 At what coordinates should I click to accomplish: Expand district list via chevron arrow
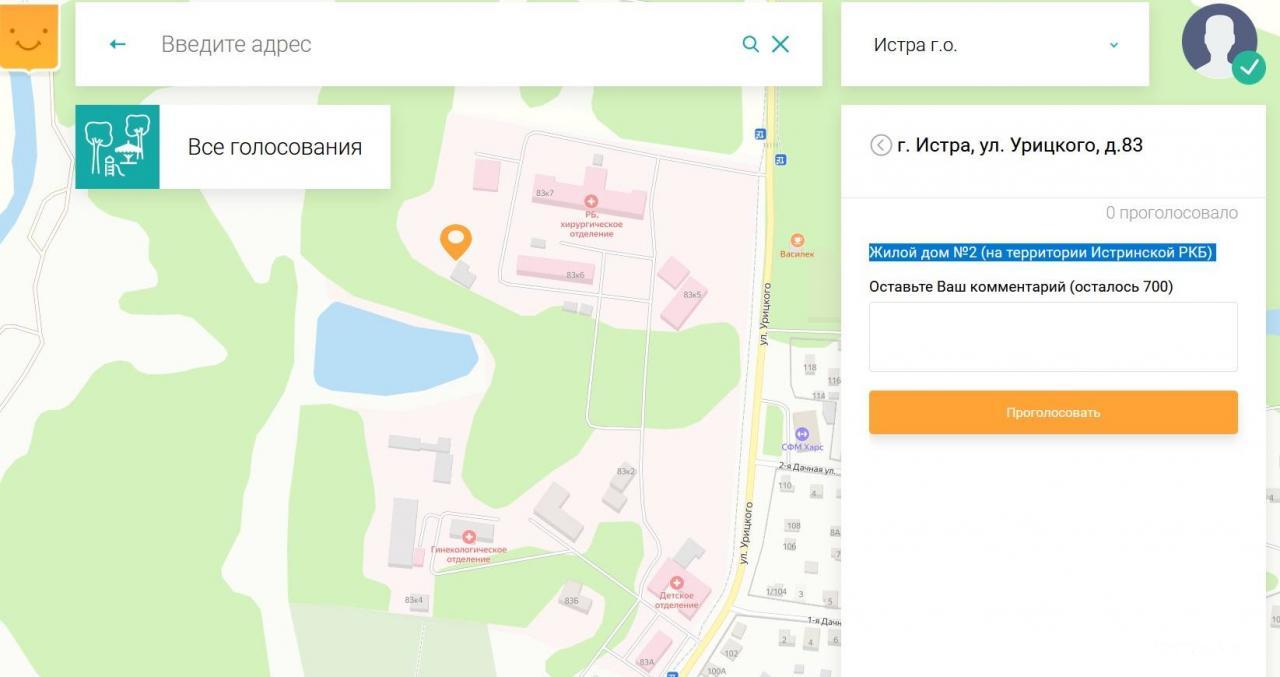pos(1114,45)
